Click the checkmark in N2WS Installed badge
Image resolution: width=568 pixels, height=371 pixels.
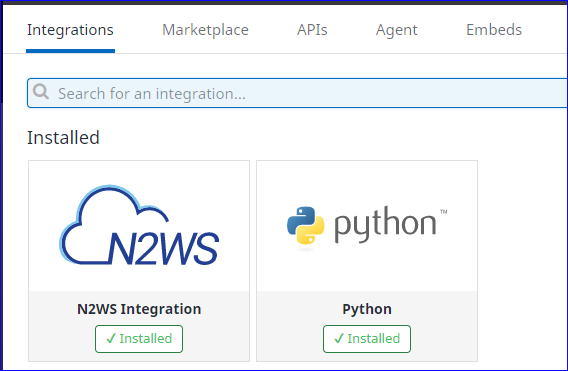tap(111, 339)
